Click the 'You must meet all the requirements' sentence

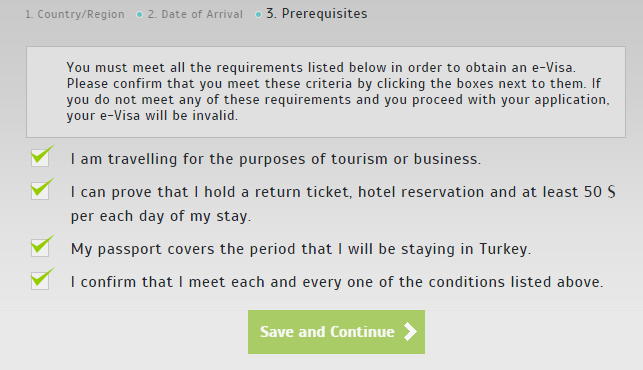pos(321,67)
